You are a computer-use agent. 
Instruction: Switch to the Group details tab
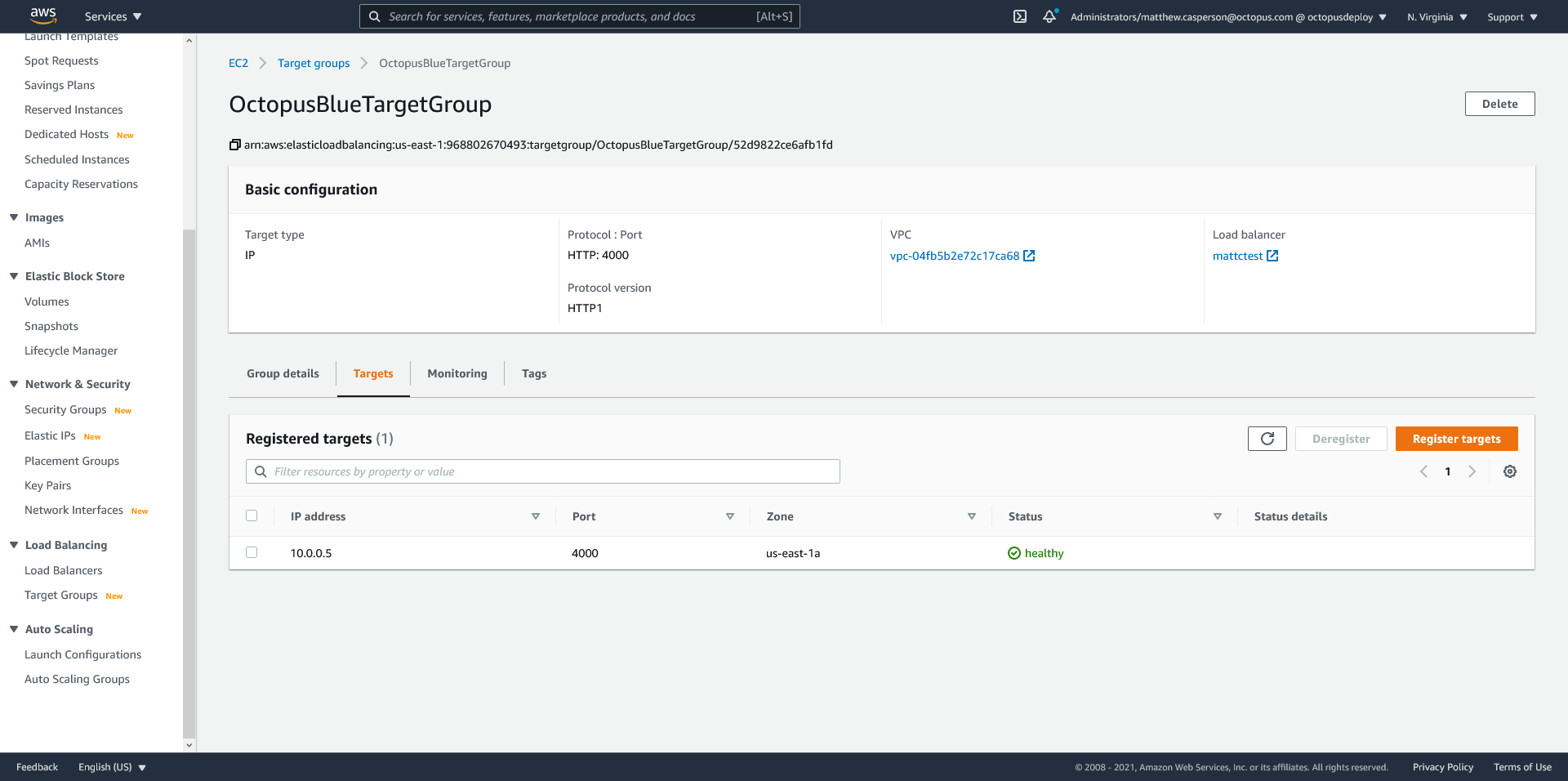(283, 373)
